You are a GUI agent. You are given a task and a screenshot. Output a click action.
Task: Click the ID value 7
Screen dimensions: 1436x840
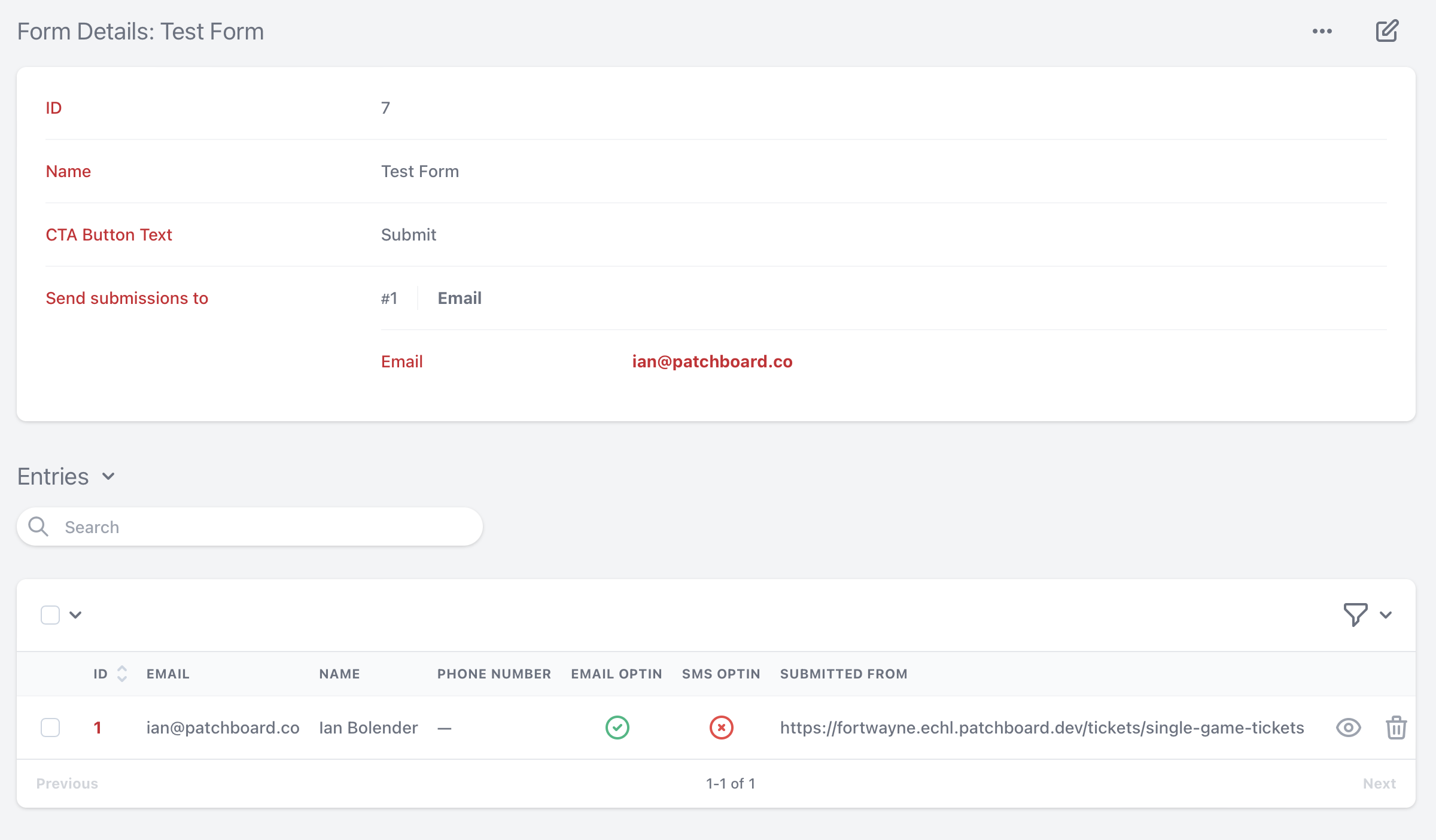(385, 108)
